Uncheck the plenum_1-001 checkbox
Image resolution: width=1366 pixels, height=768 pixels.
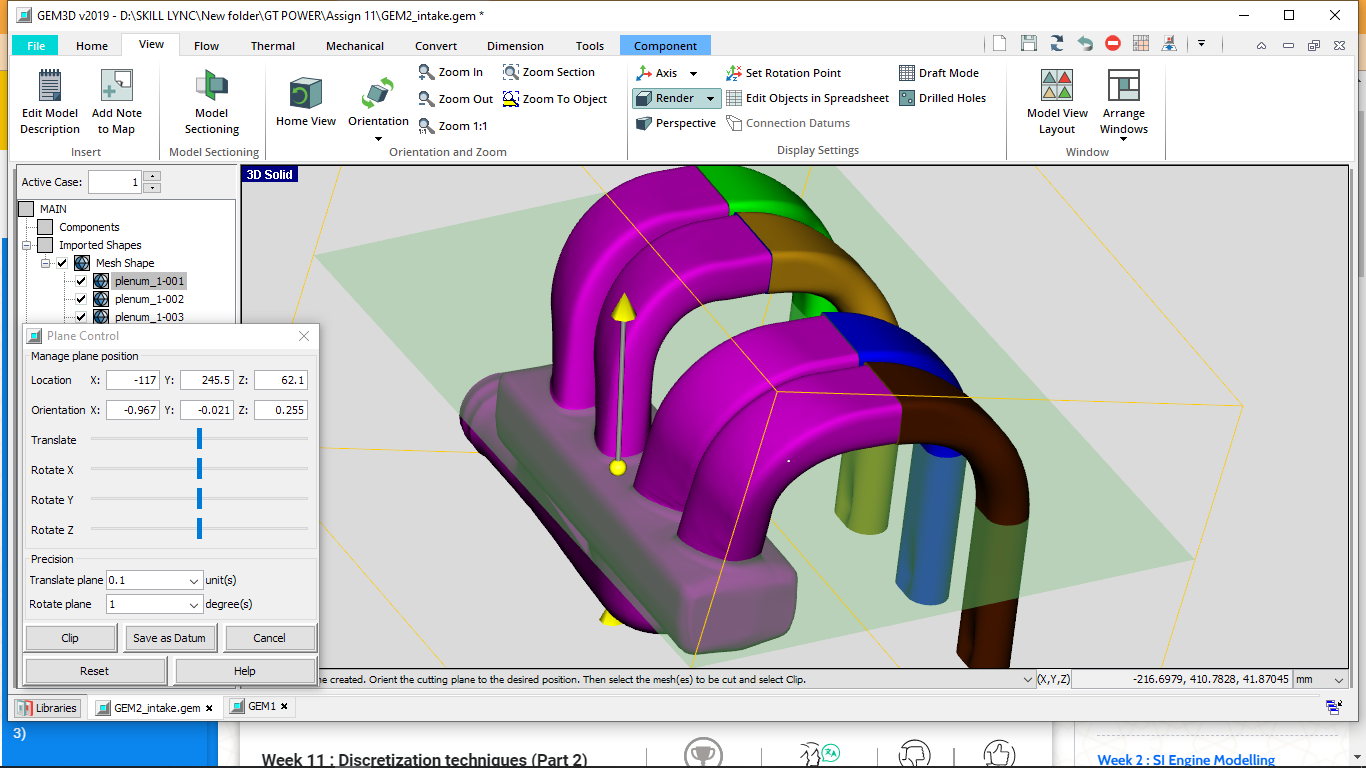[82, 281]
